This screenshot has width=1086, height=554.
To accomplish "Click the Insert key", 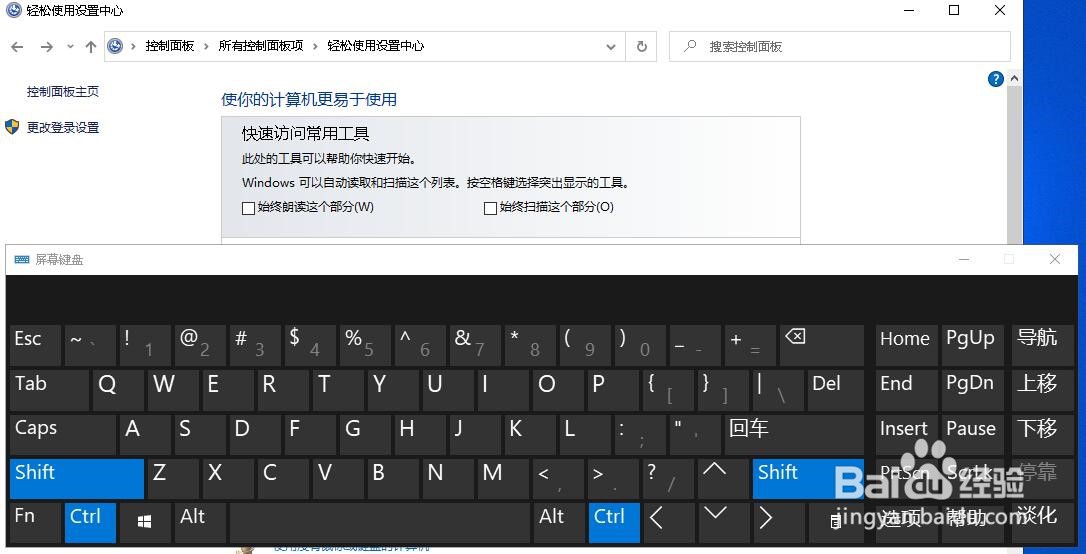I will click(x=907, y=434).
